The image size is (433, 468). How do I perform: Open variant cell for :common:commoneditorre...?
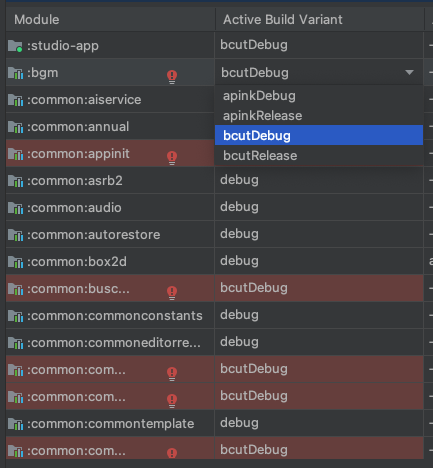(x=319, y=342)
